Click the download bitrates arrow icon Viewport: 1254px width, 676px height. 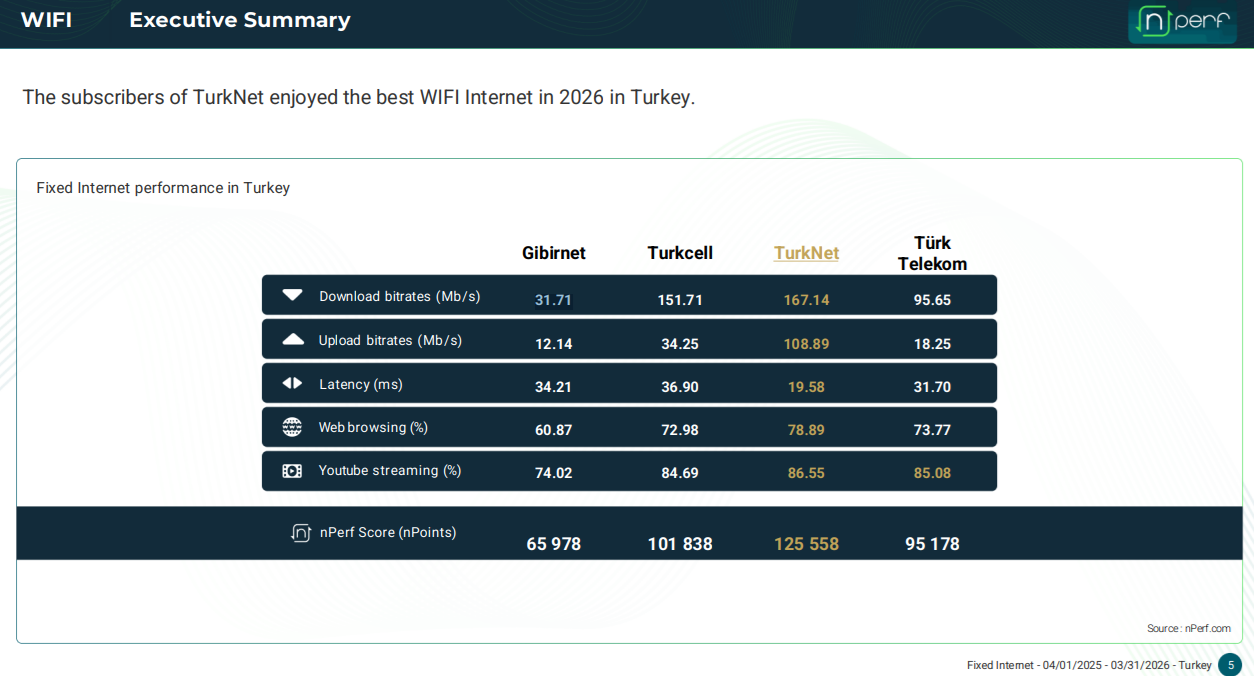292,294
